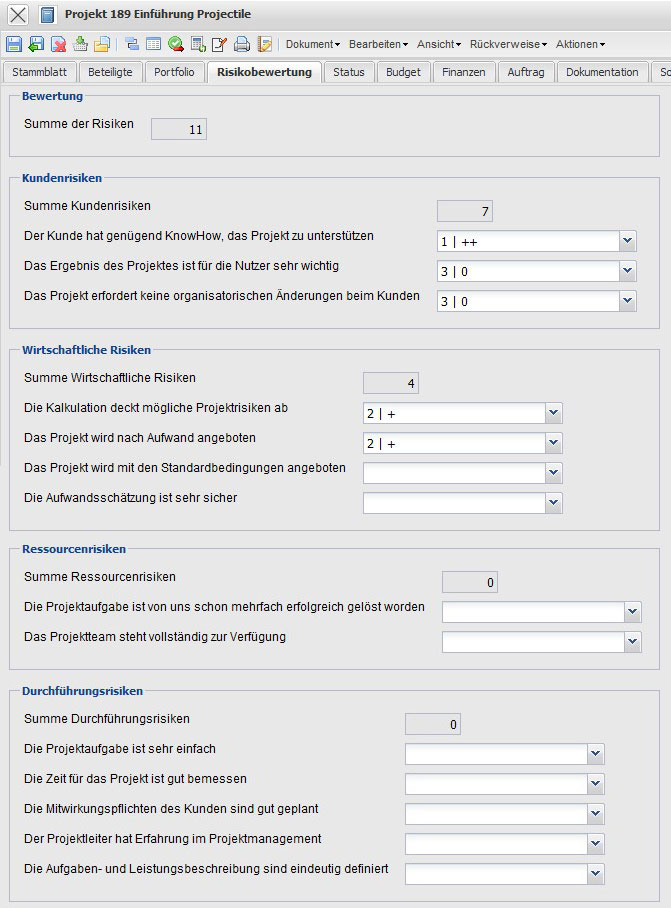Screen dimensions: 671x908
Task: Close the project window with X
Action: pos(18,14)
